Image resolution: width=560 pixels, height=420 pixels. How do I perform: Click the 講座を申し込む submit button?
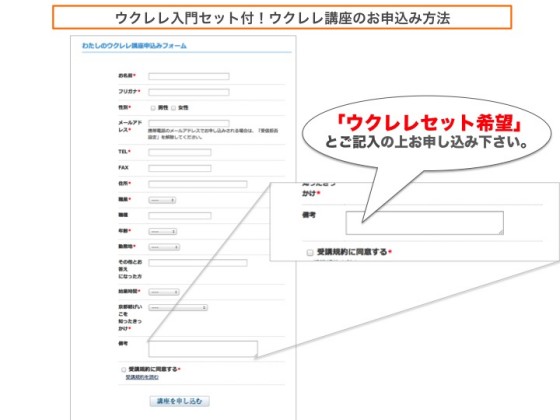coord(179,401)
